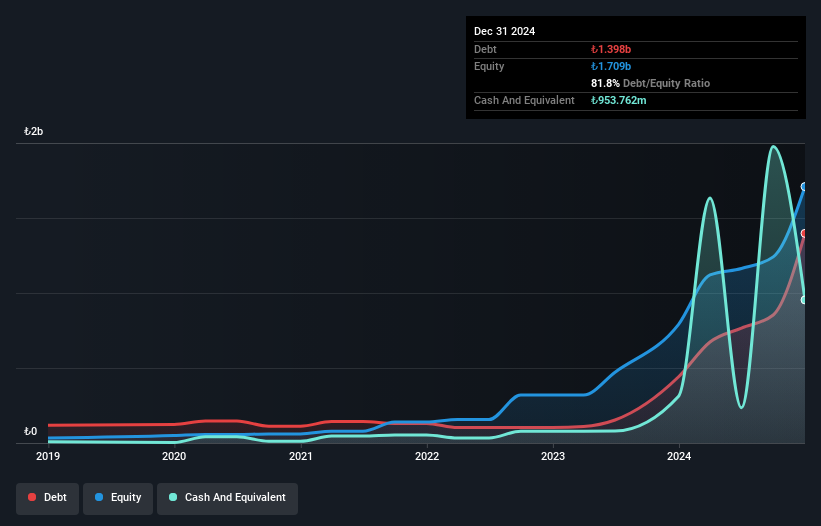Click the 81.8% Debt/Equity Ratio text
Viewport: 821px width, 526px height.
point(650,83)
